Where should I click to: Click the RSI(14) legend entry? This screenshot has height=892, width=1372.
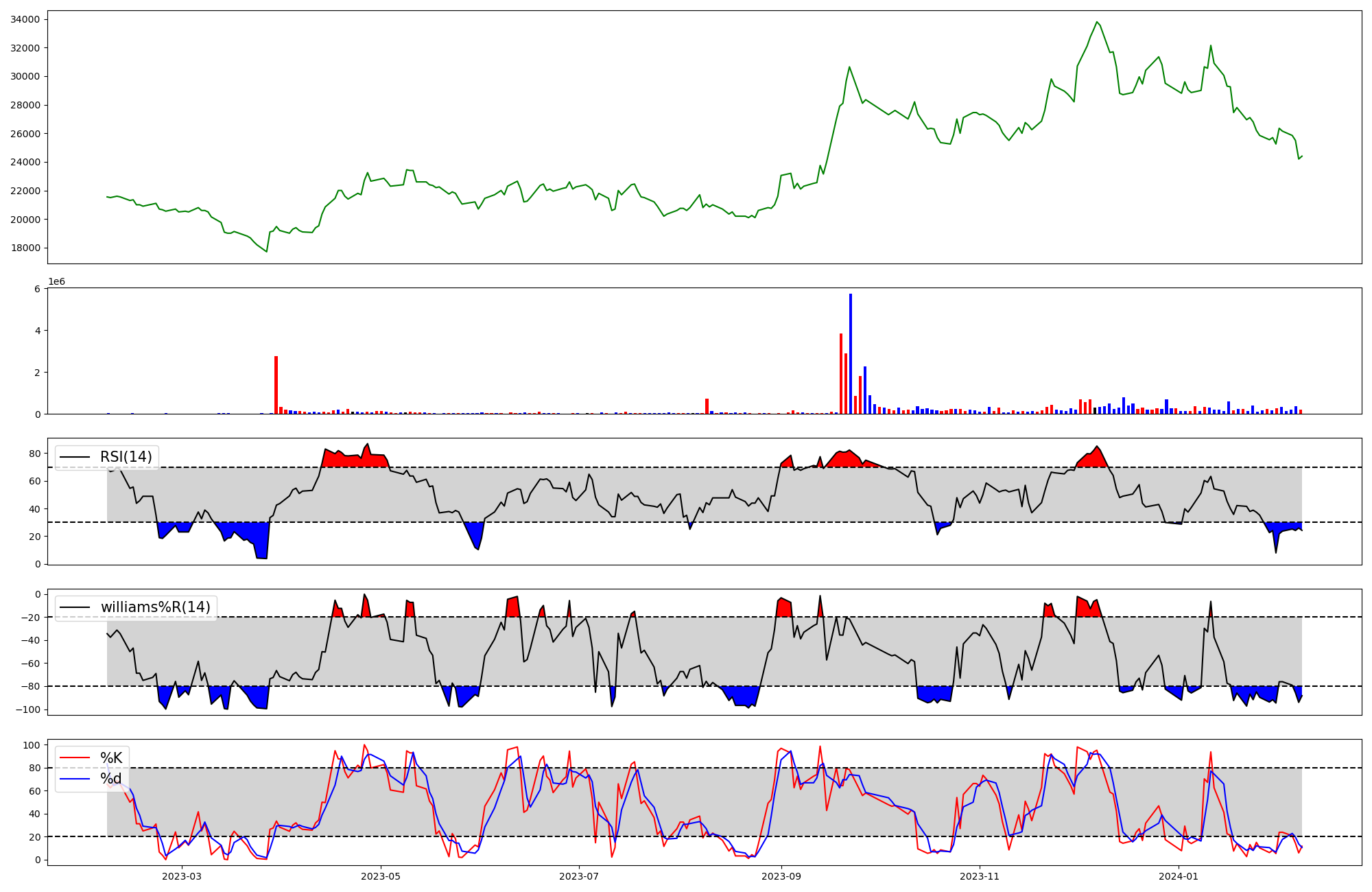coord(126,457)
